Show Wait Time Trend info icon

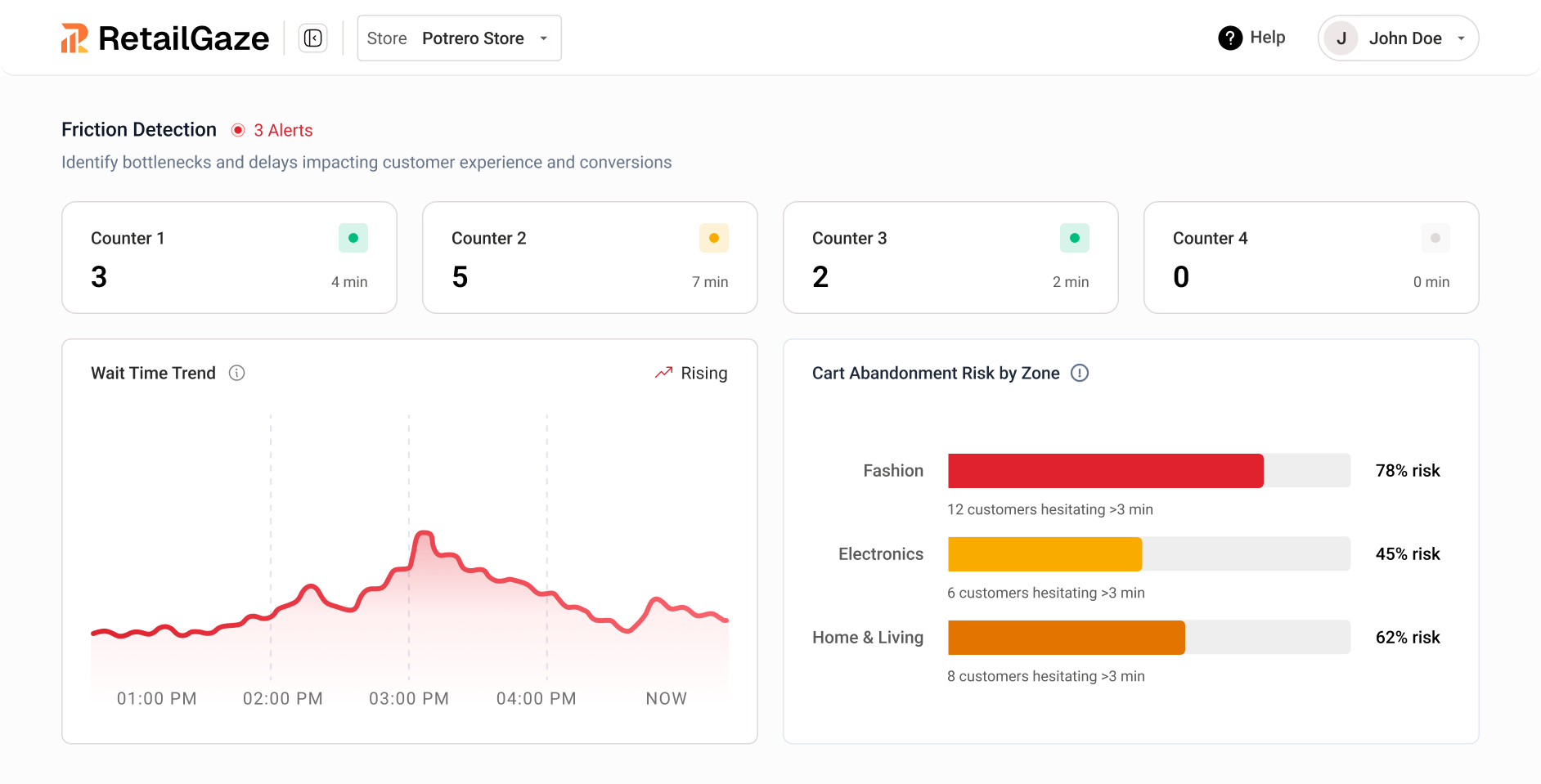237,373
